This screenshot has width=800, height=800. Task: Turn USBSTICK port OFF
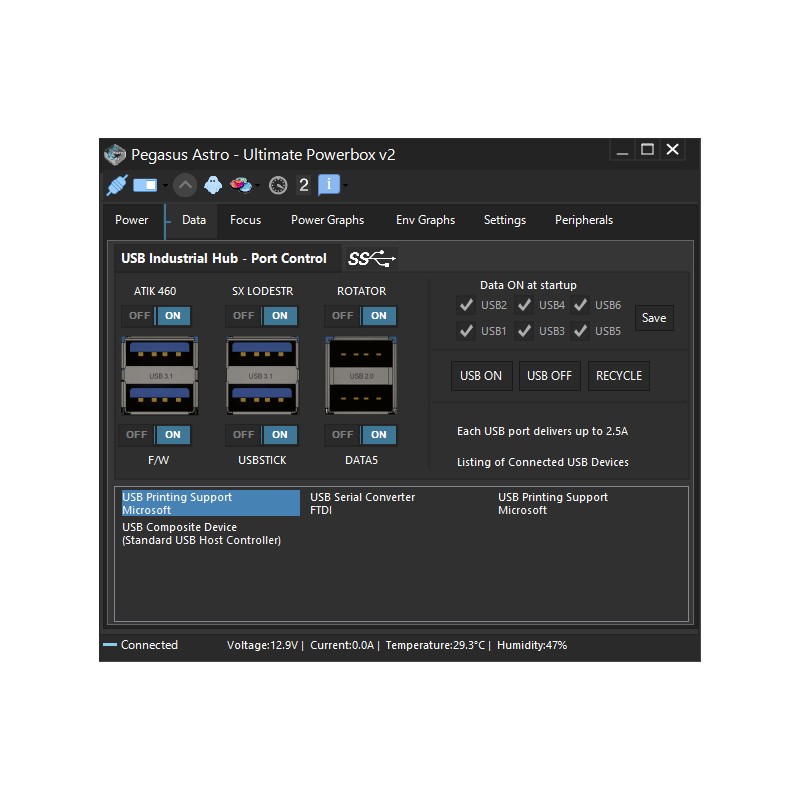[243, 435]
